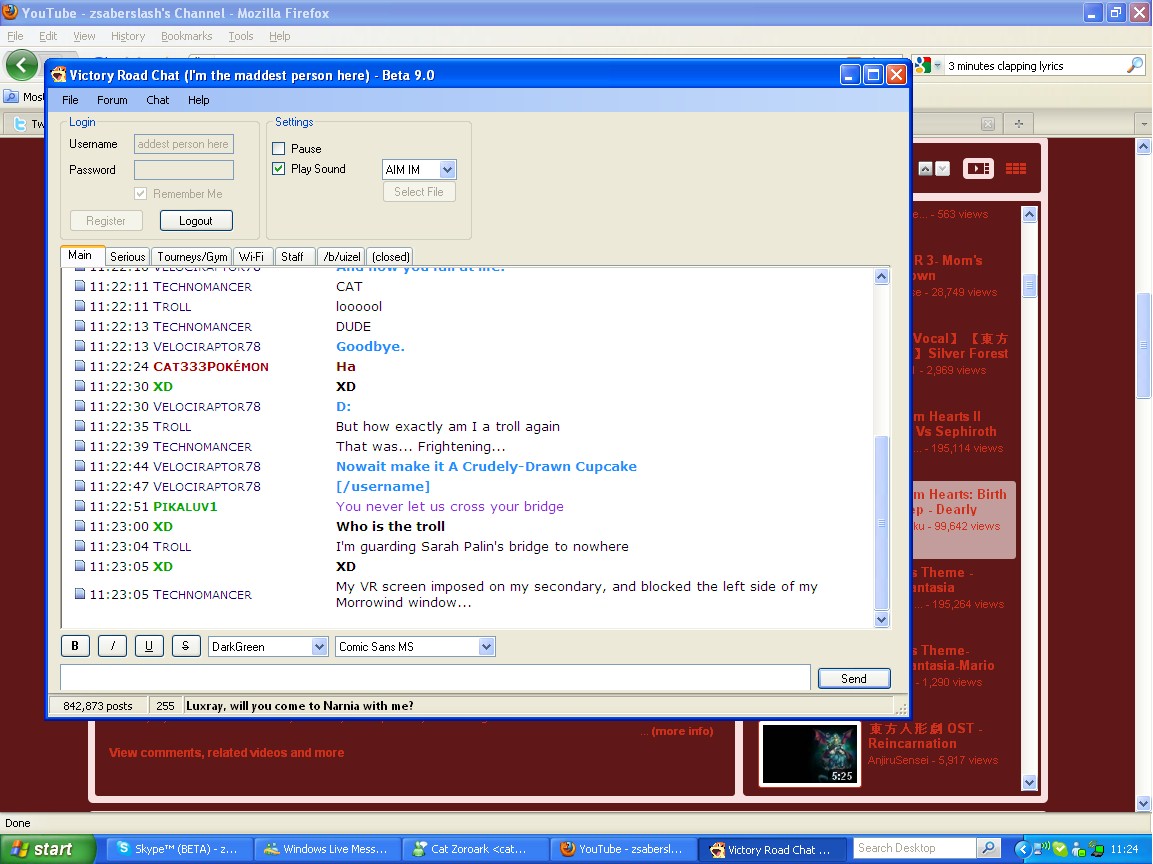This screenshot has width=1153, height=864.
Task: Click Firefox back arrow button
Action: (x=22, y=66)
